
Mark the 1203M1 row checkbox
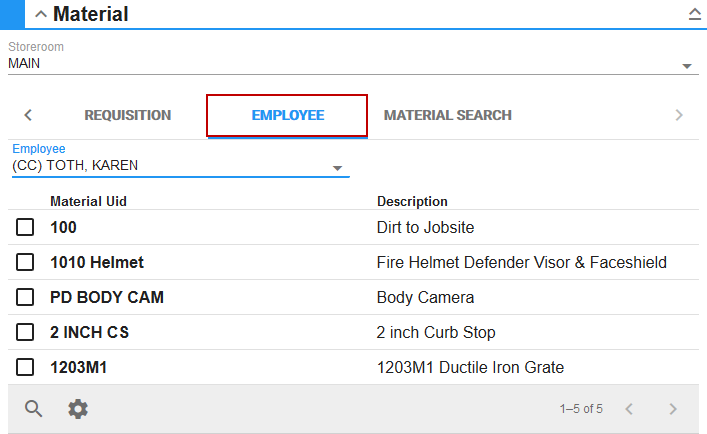[25, 368]
